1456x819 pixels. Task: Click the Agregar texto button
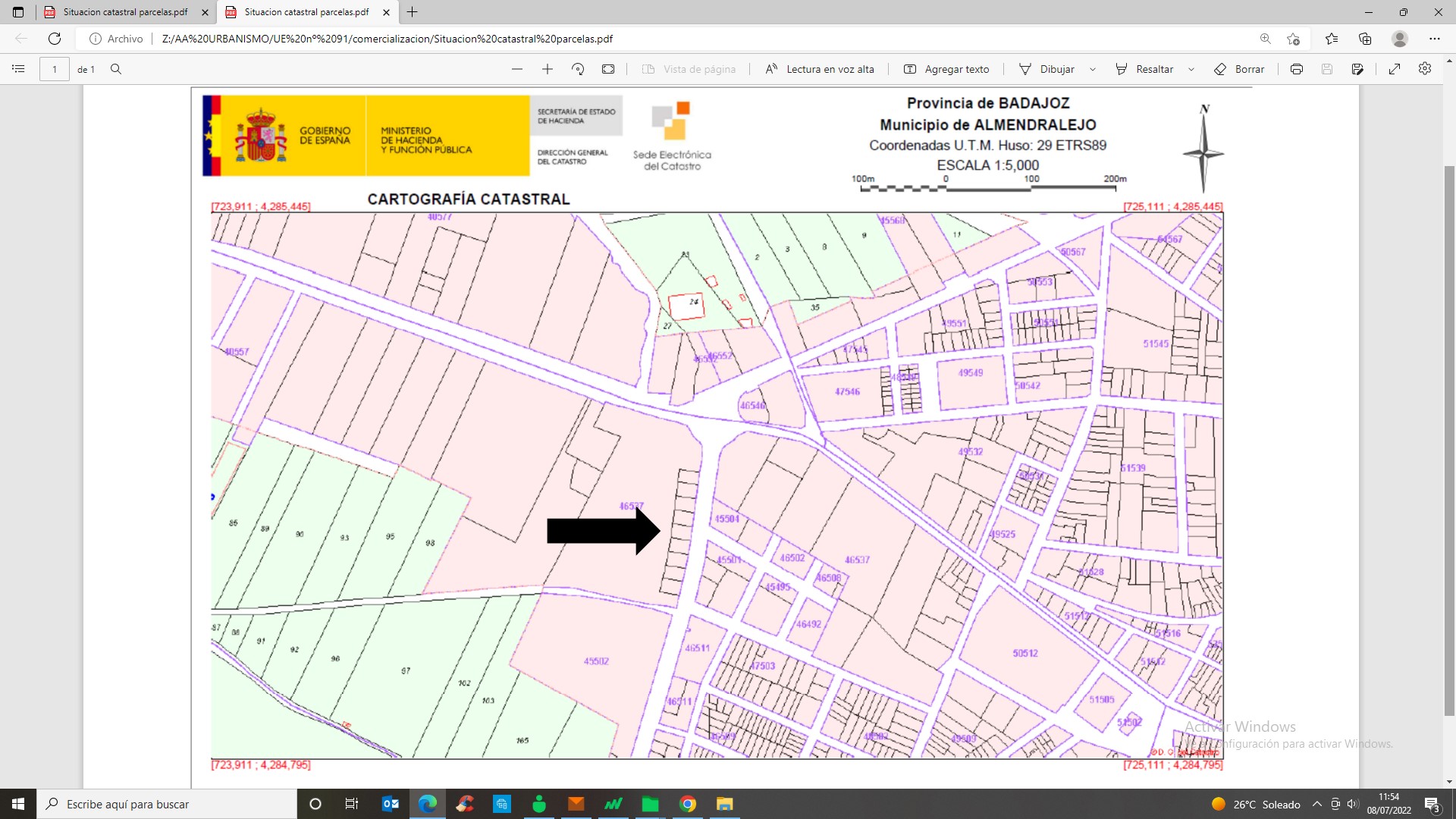pos(946,69)
